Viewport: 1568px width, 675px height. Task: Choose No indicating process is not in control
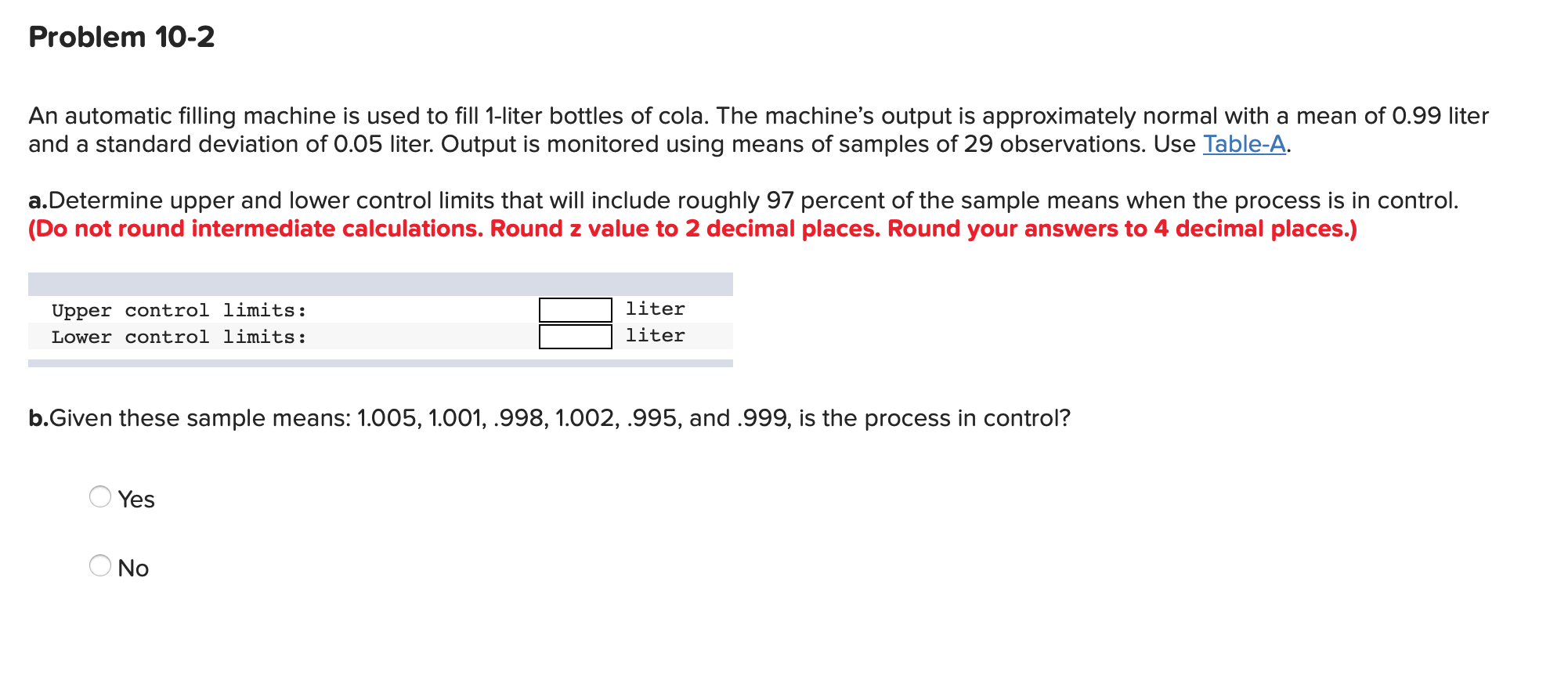101,568
